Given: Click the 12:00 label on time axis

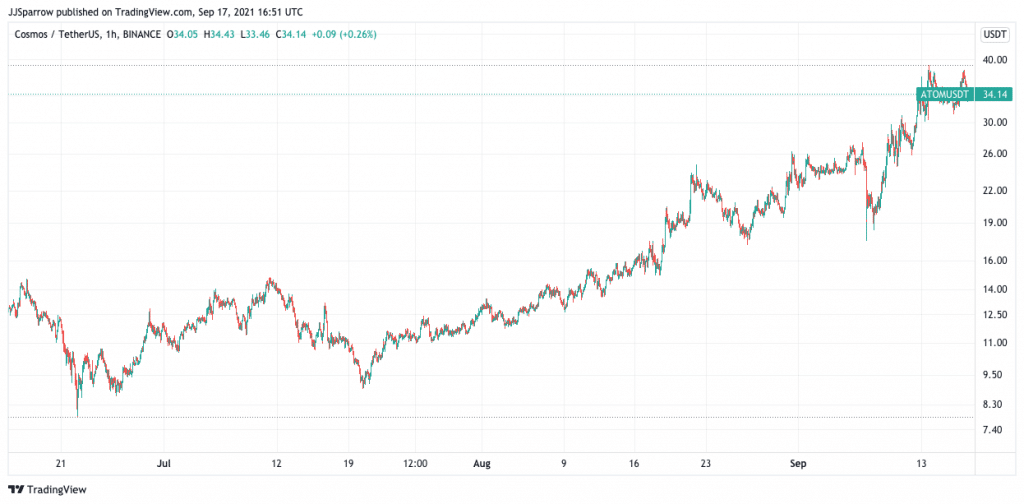Looking at the screenshot, I should [415, 464].
